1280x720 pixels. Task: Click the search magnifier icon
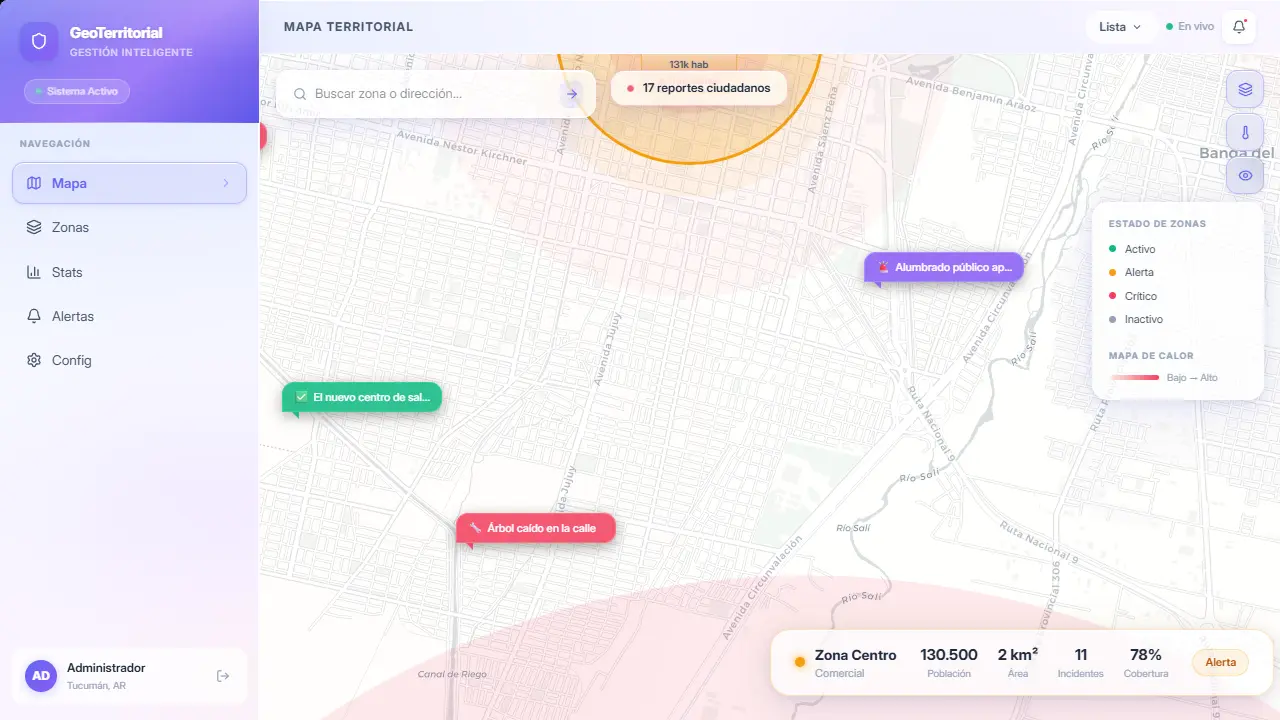click(x=299, y=94)
